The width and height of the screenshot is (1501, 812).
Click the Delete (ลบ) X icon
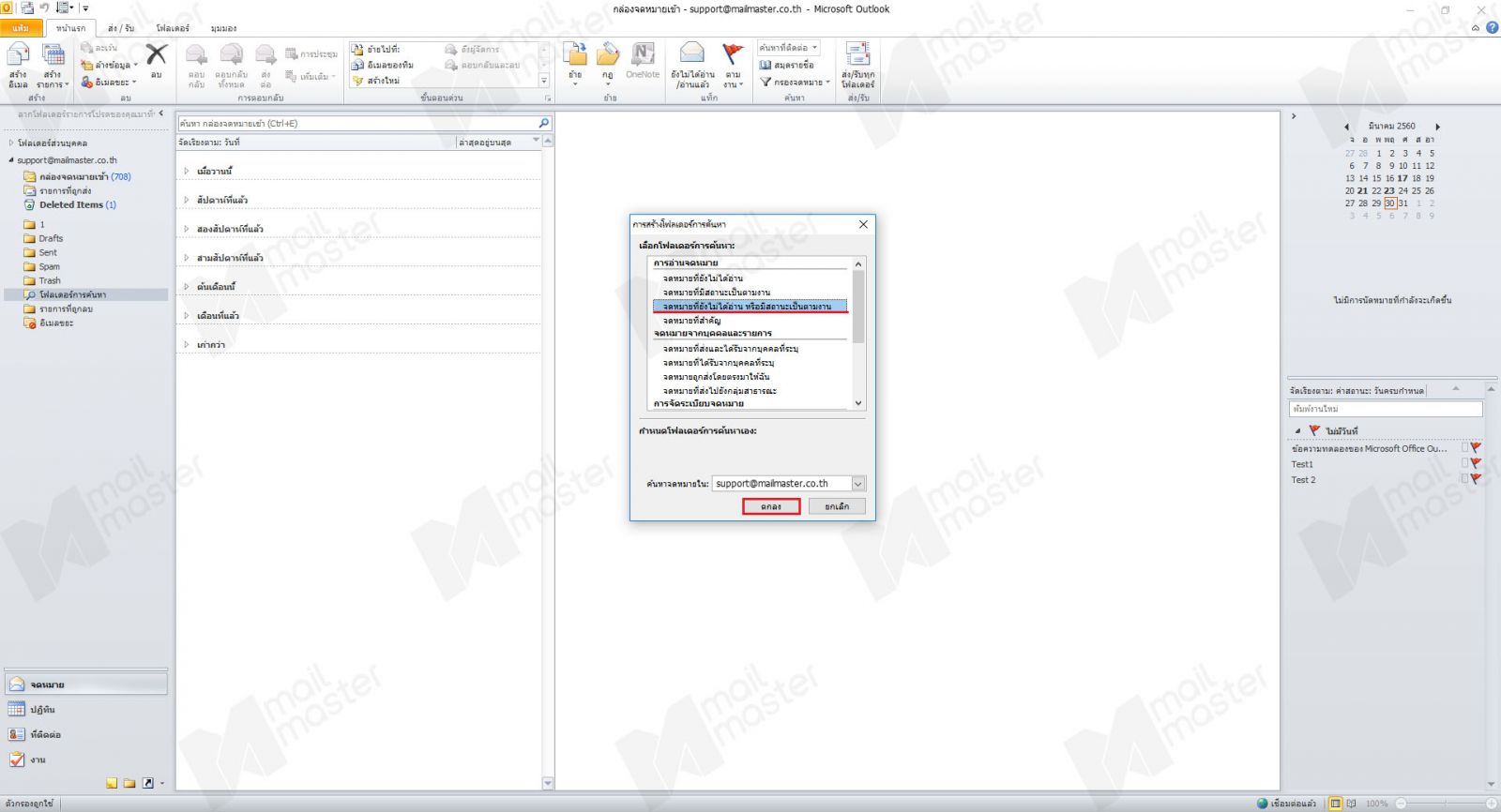point(157,54)
